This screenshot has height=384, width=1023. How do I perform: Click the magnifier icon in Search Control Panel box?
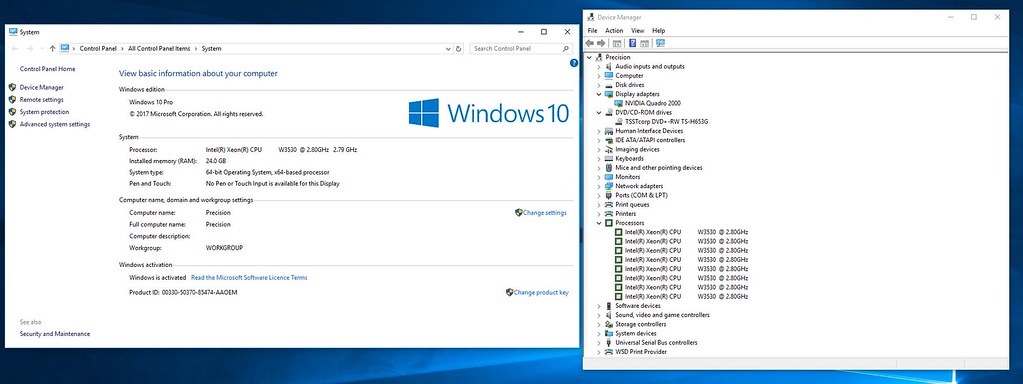pos(565,48)
